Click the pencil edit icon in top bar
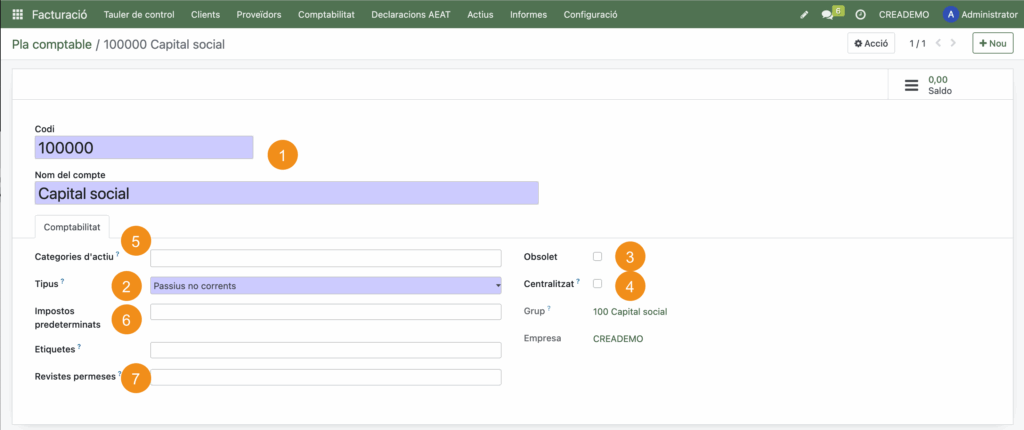 pos(805,15)
